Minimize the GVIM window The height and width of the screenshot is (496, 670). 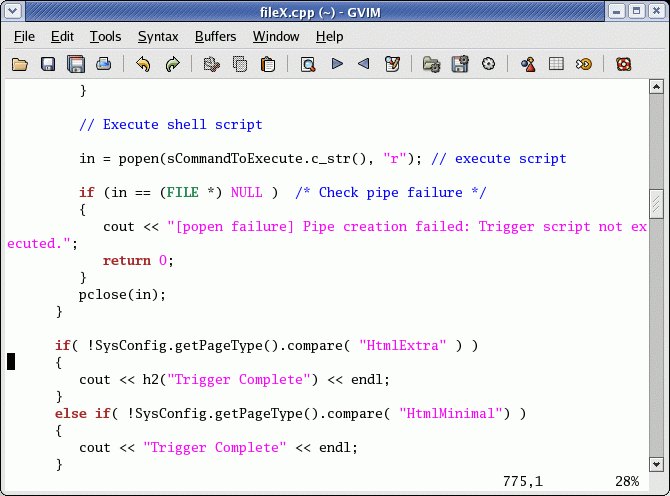click(616, 11)
